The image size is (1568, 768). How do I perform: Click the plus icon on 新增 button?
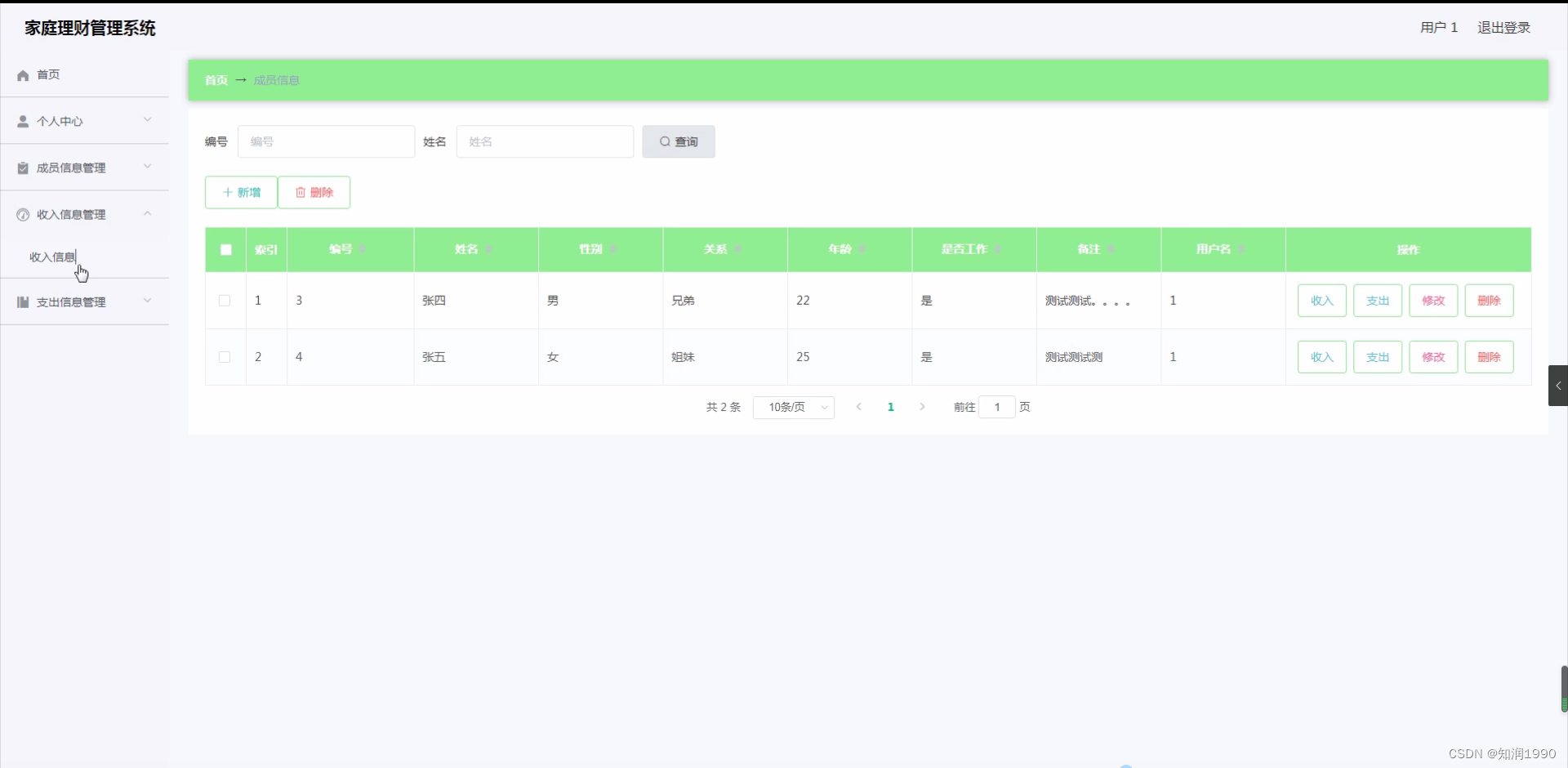(x=228, y=192)
